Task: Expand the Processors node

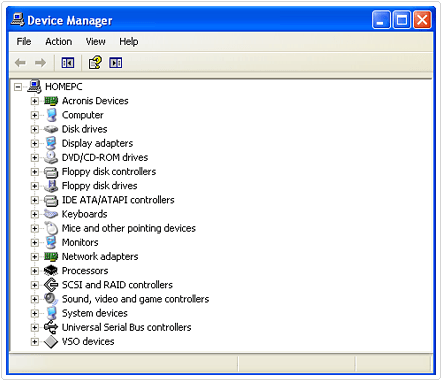Action: click(x=34, y=271)
